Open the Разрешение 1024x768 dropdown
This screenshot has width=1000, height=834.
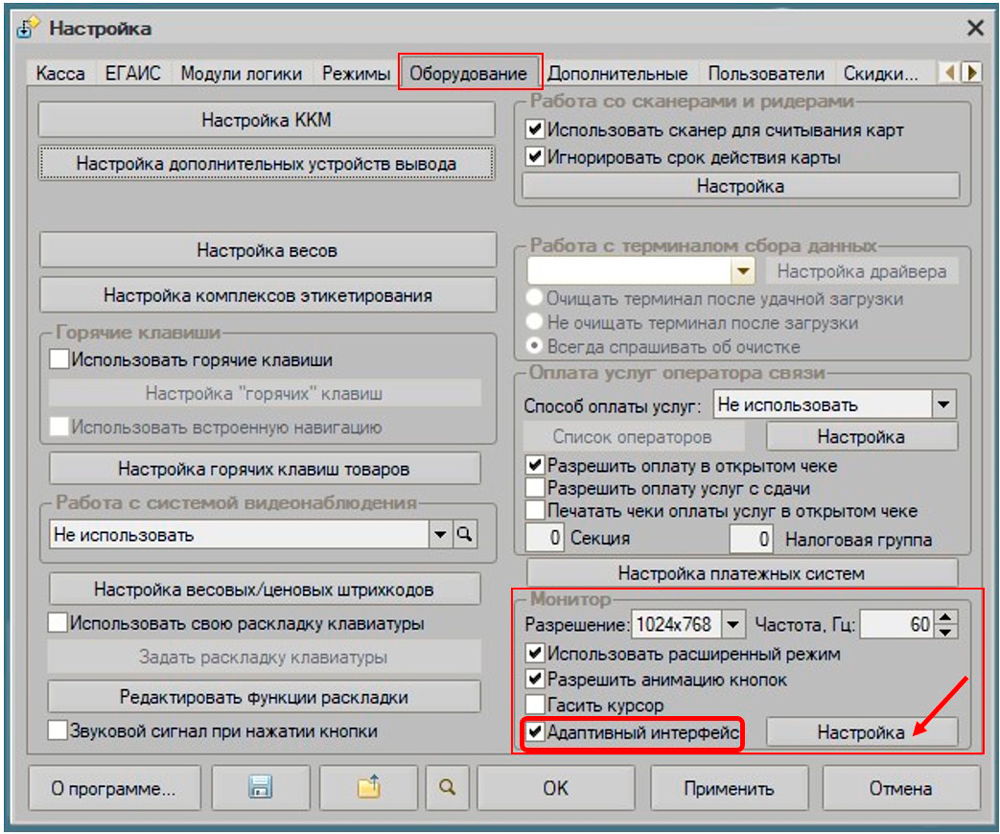(734, 625)
